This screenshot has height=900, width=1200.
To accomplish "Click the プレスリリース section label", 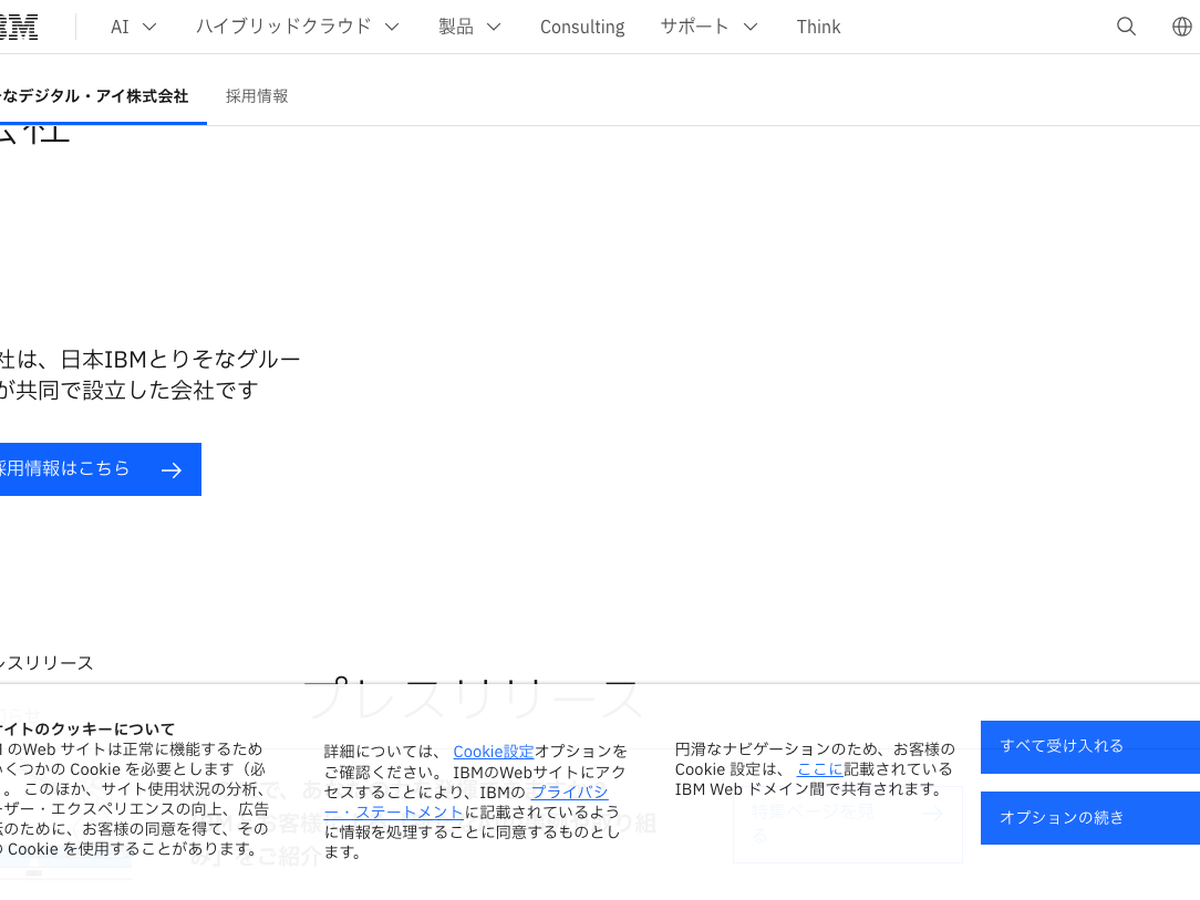I will 45,663.
